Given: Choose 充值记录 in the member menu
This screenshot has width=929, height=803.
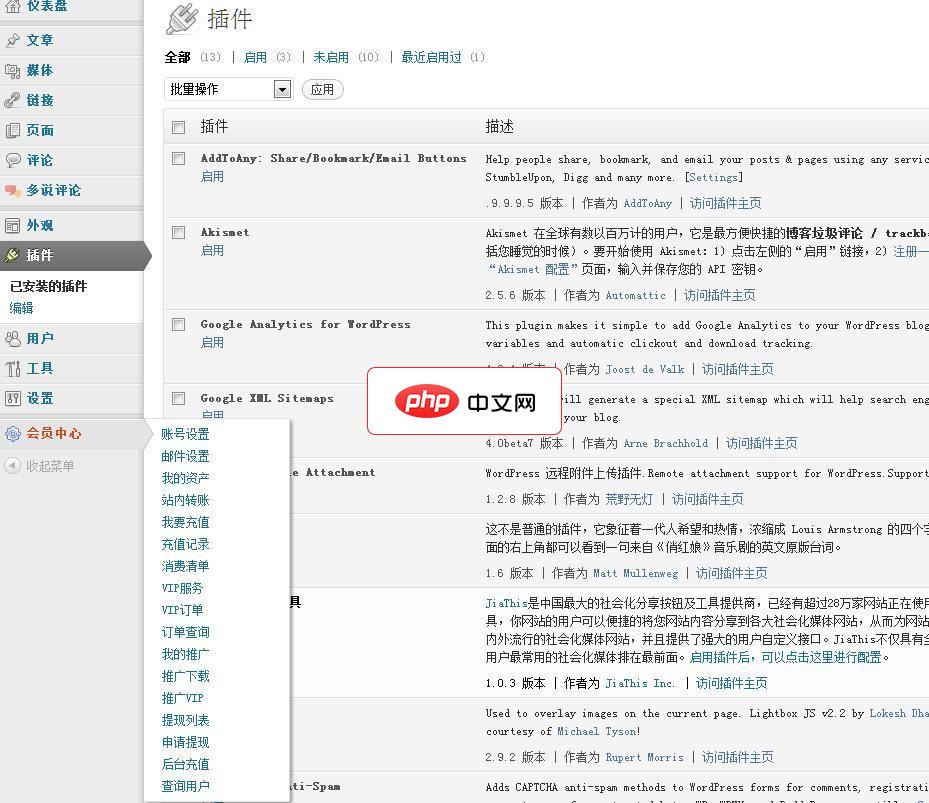Looking at the screenshot, I should pyautogui.click(x=185, y=544).
